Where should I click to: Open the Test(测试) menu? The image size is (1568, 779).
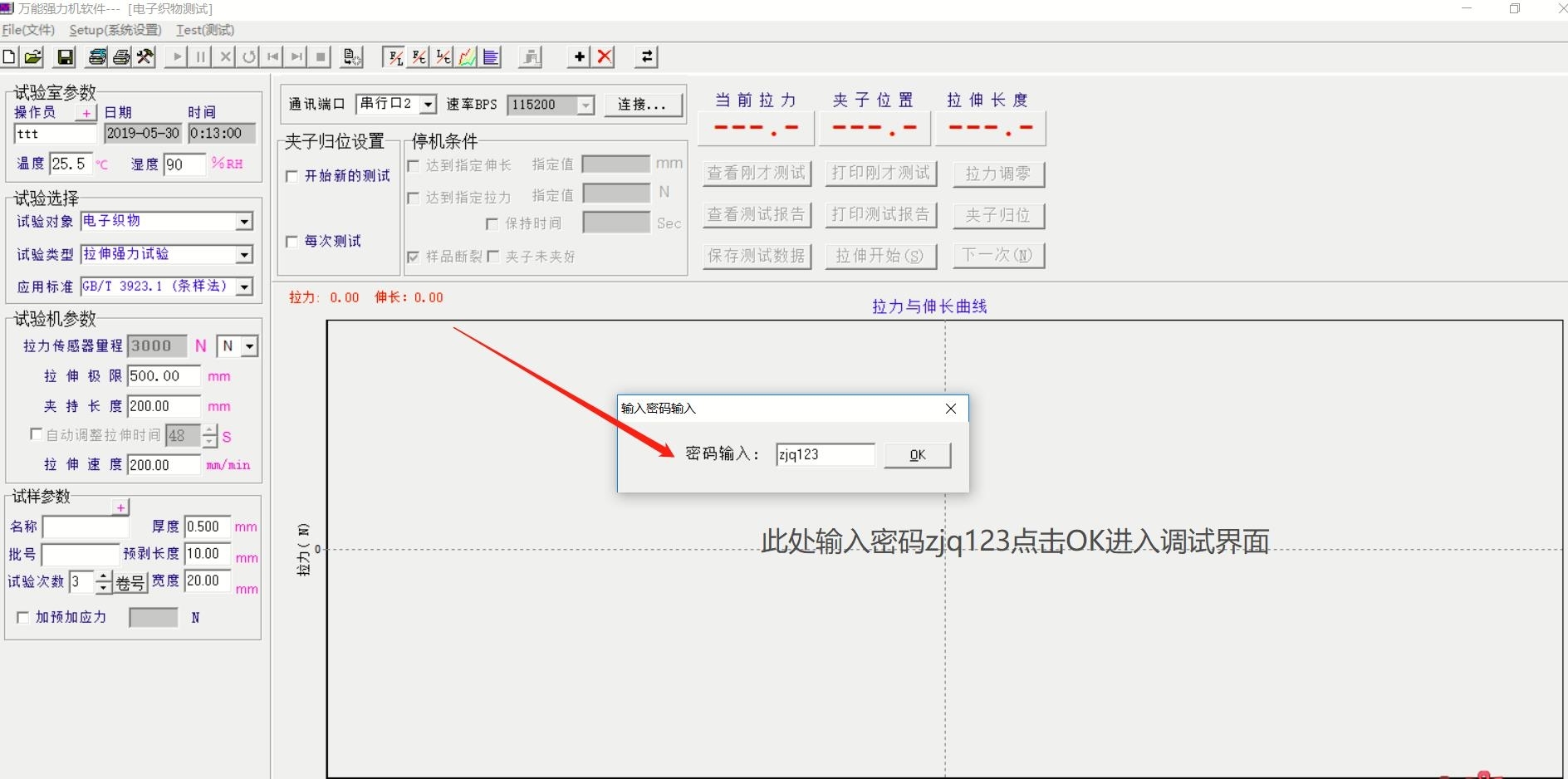(205, 30)
